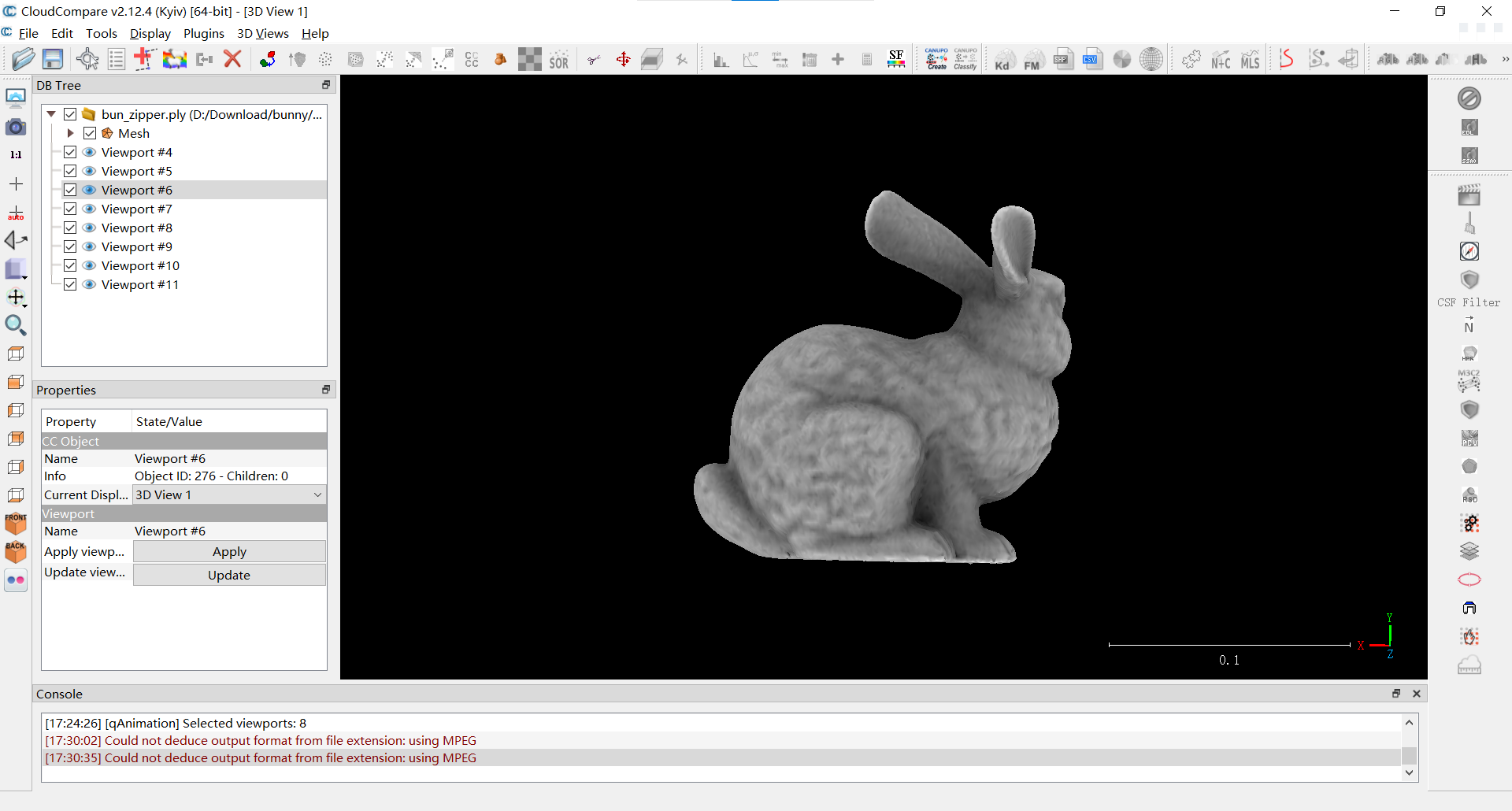Select Viewport #10 in DB Tree
The image size is (1512, 811).
(140, 265)
